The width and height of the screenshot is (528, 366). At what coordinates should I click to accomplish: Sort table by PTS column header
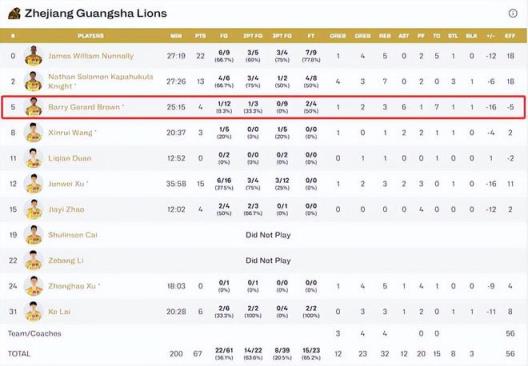200,36
